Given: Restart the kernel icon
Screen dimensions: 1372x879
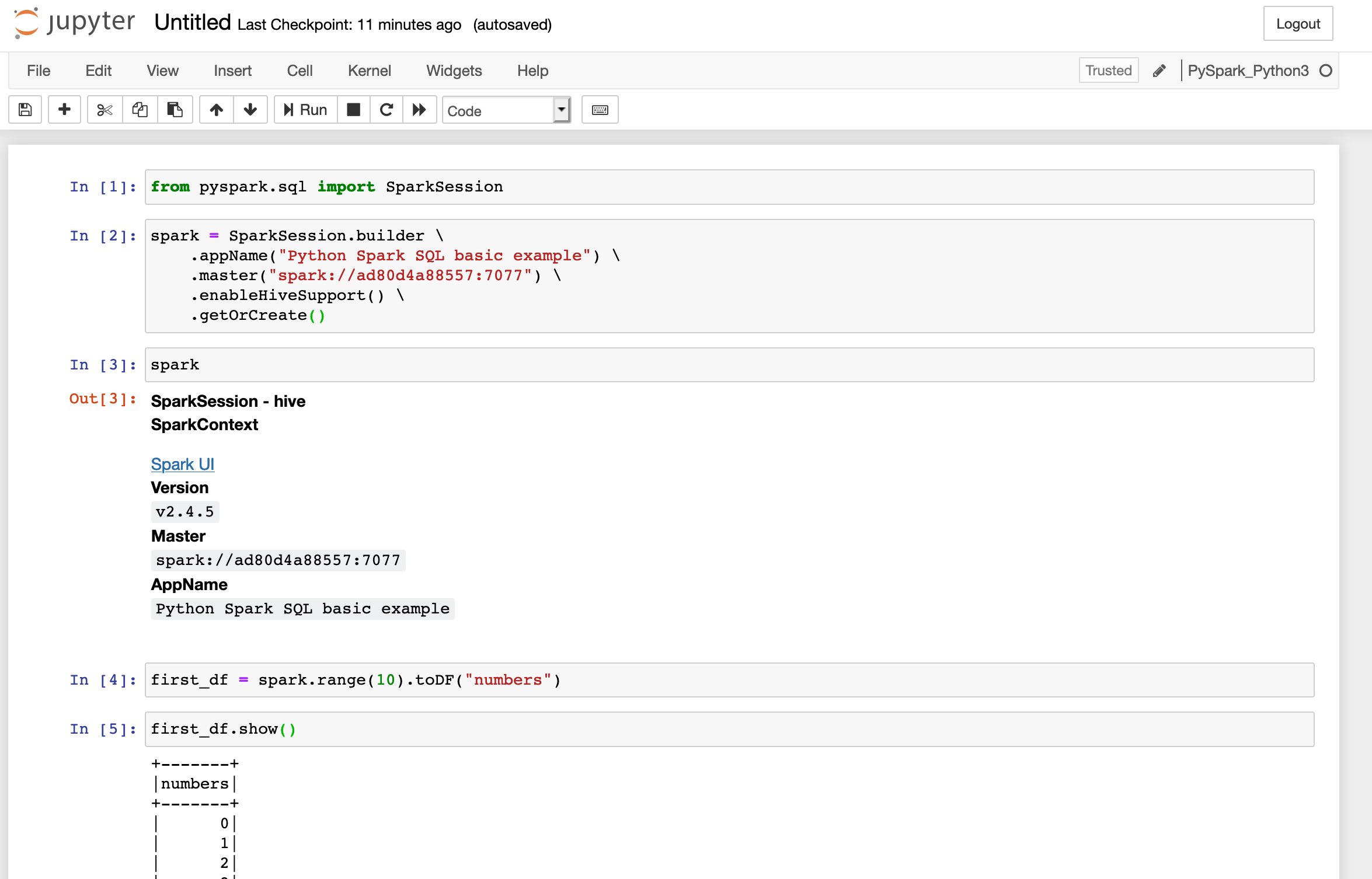Looking at the screenshot, I should click(386, 110).
